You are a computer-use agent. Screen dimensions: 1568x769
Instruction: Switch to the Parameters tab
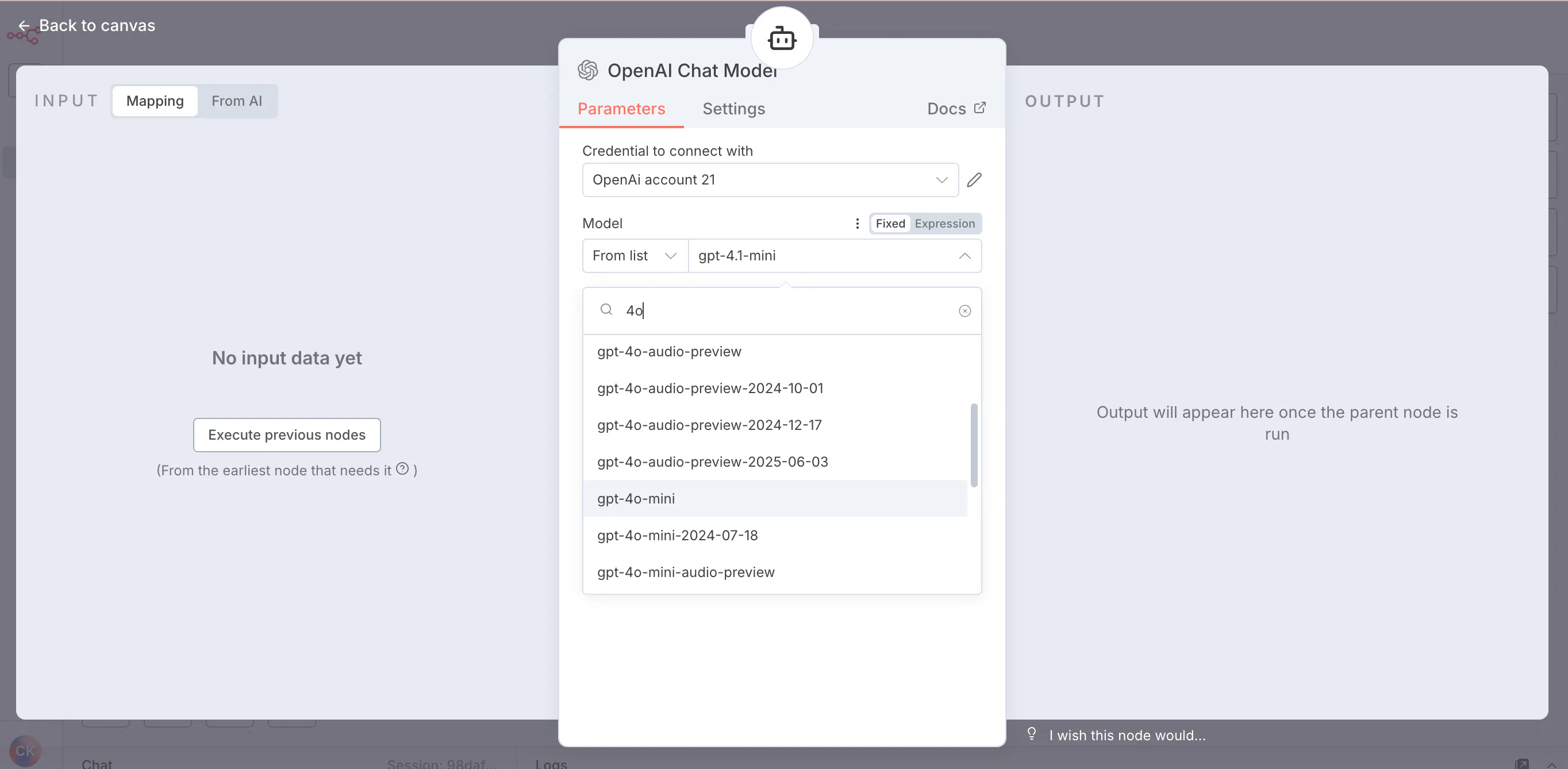coord(621,109)
